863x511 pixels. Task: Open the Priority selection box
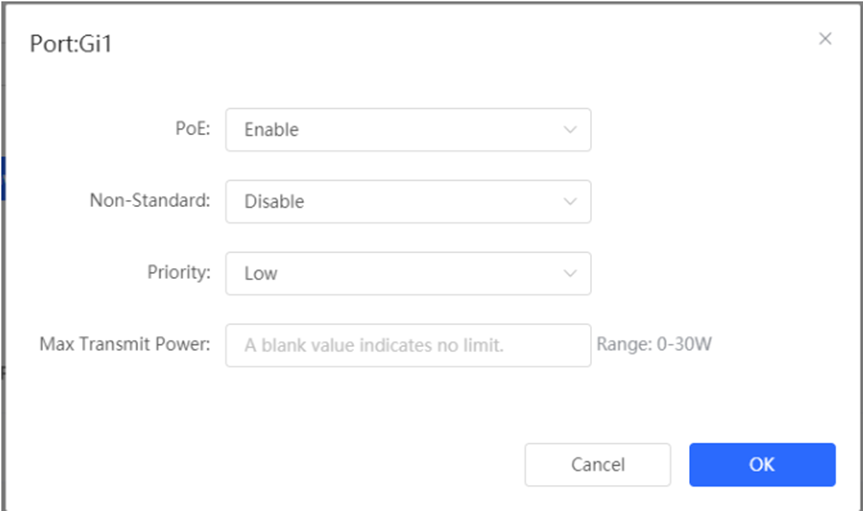[x=408, y=273]
